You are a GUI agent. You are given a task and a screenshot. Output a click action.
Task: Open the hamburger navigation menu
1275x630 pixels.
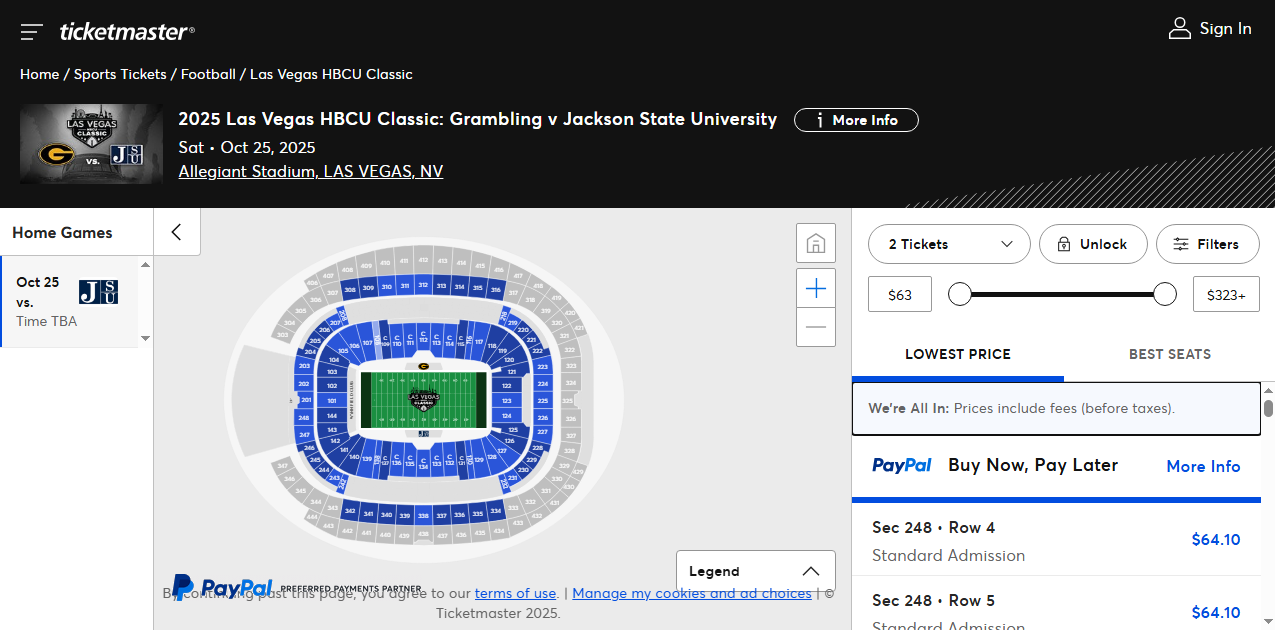click(x=31, y=32)
